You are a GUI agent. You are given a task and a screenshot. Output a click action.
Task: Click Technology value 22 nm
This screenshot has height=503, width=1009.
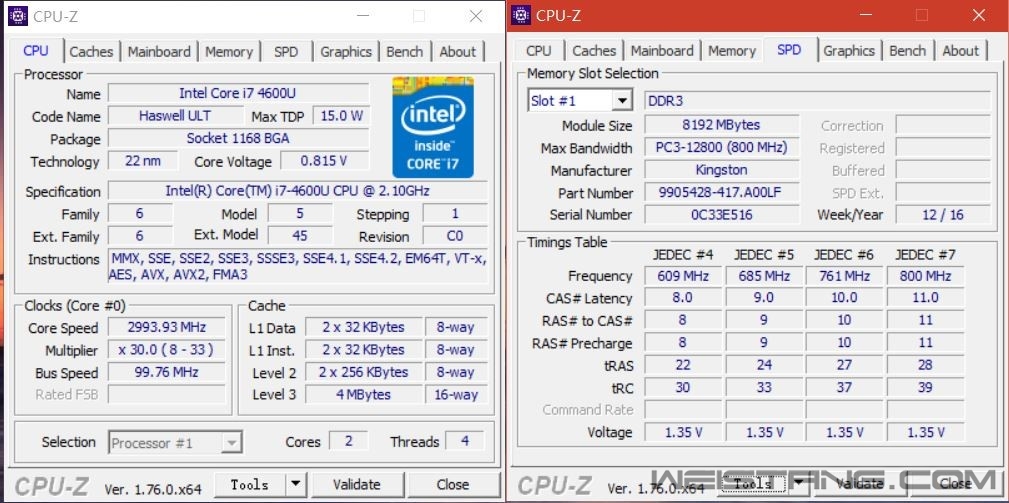pyautogui.click(x=143, y=161)
